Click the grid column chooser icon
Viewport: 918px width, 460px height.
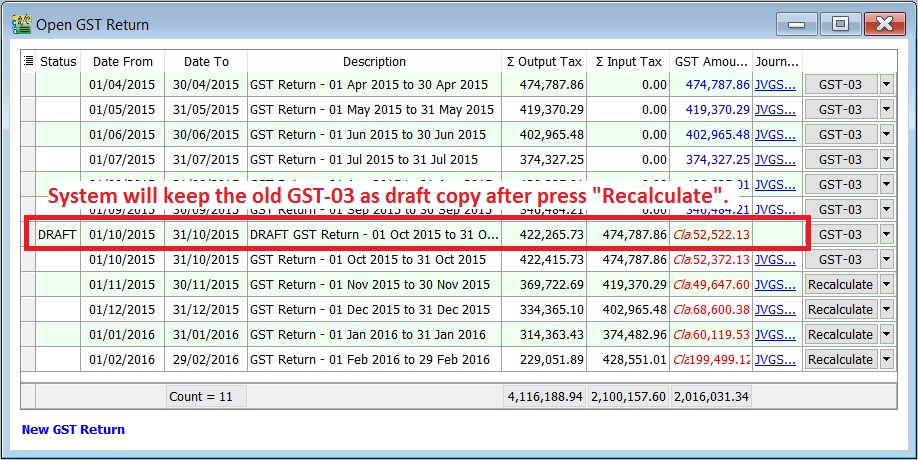[x=28, y=62]
